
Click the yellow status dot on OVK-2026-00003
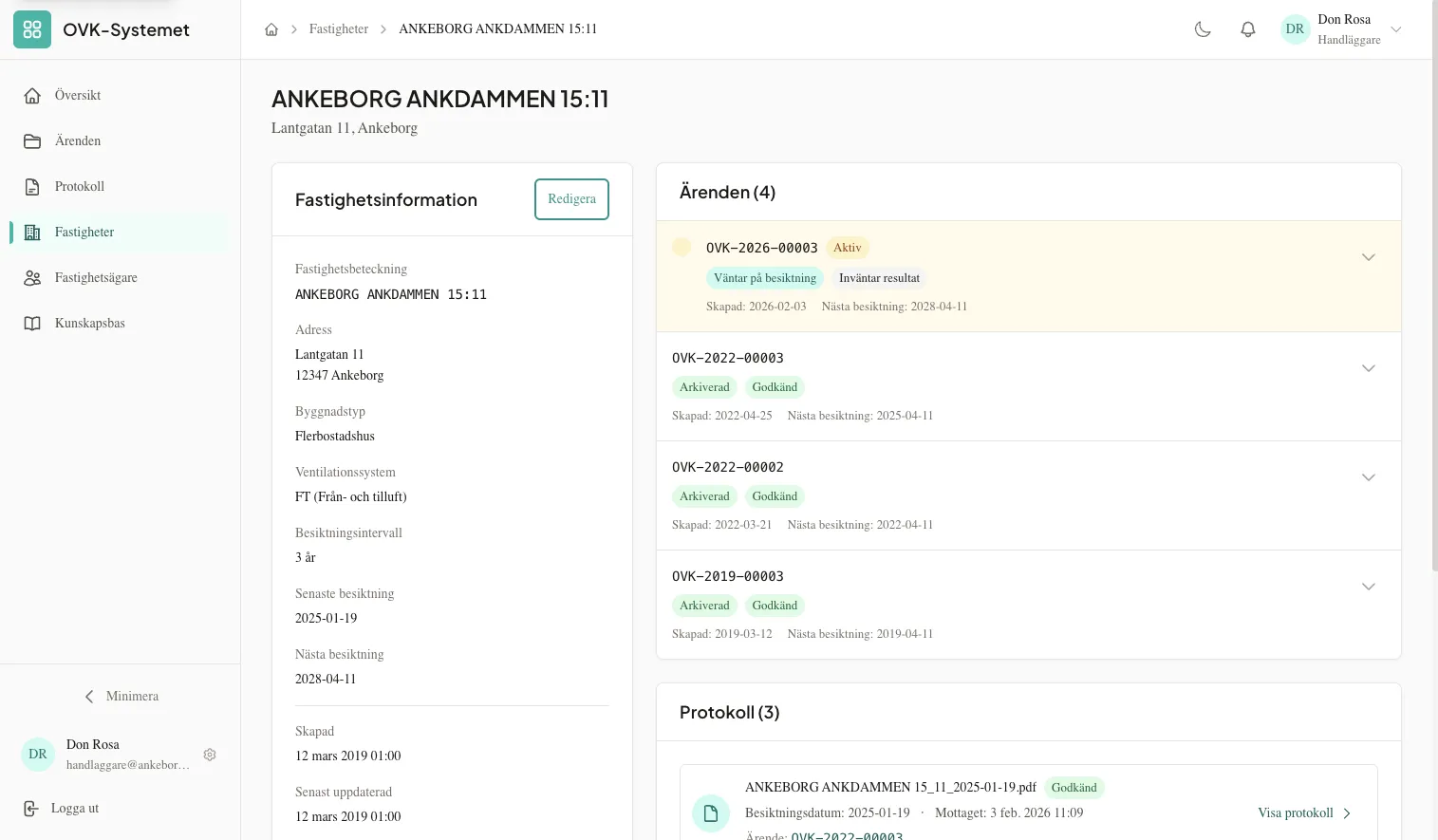point(682,248)
